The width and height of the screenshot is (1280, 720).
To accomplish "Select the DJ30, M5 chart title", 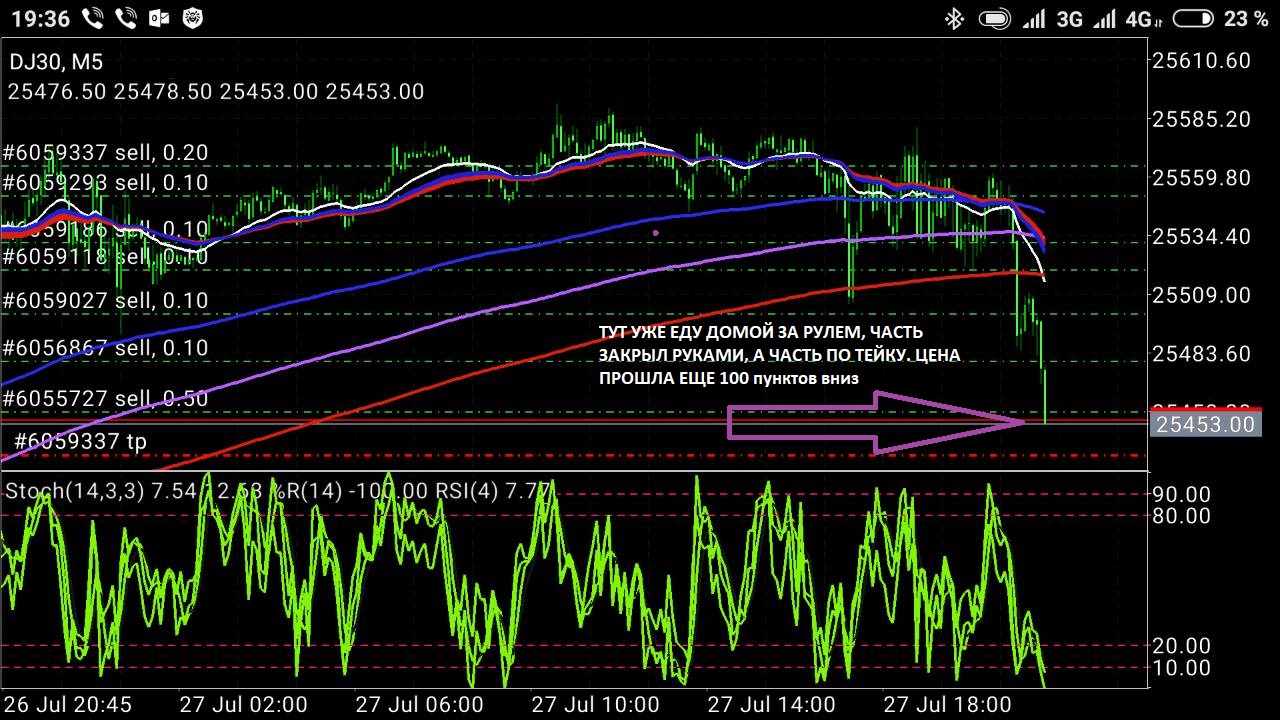I will pos(56,62).
